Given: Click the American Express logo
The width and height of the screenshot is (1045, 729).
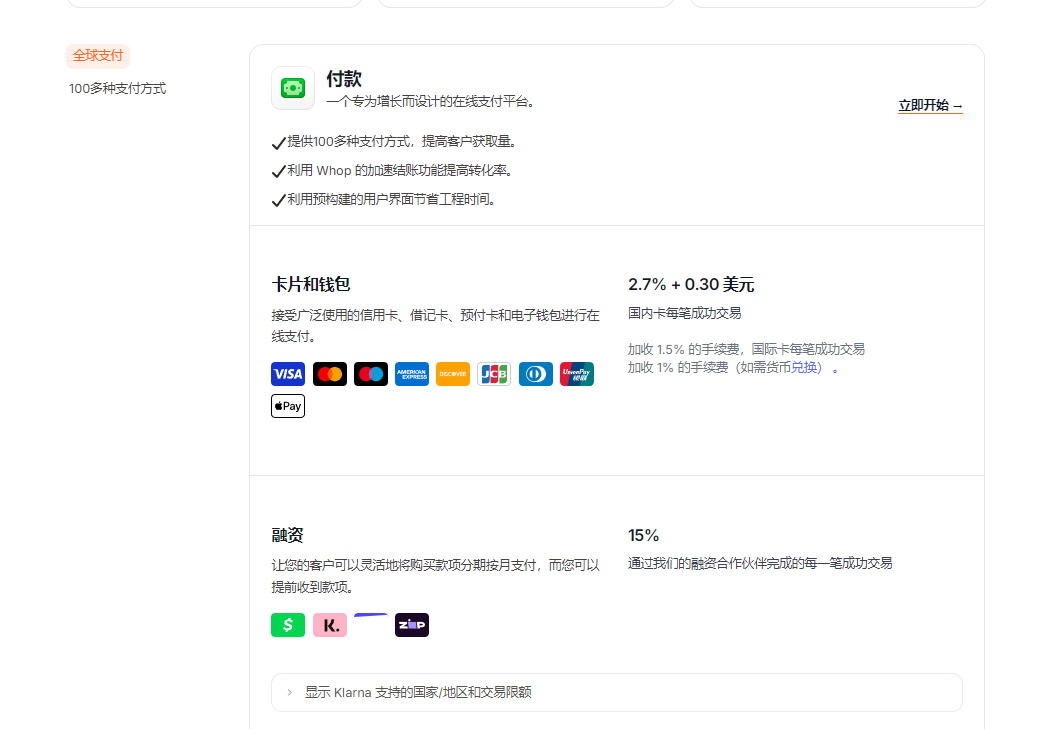Looking at the screenshot, I should tap(412, 374).
